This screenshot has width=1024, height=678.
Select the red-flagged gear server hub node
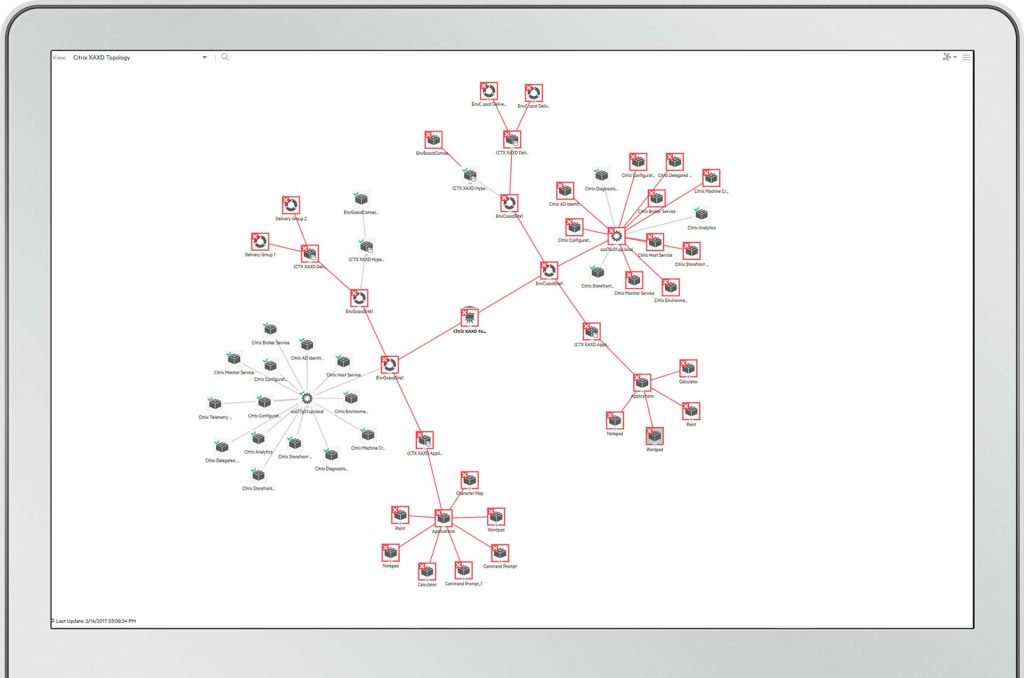pos(616,236)
